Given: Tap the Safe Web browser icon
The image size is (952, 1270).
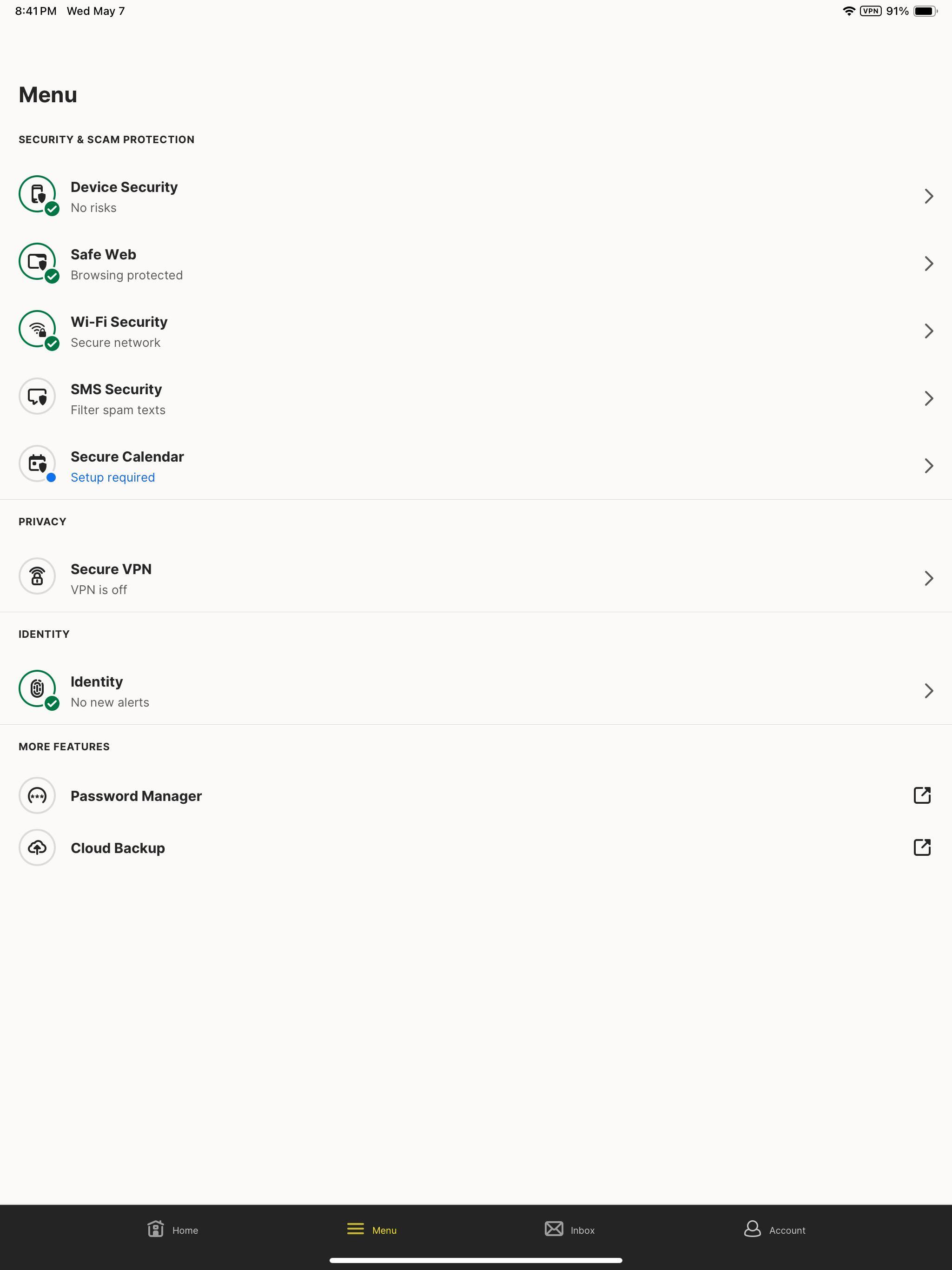Looking at the screenshot, I should pos(37,262).
